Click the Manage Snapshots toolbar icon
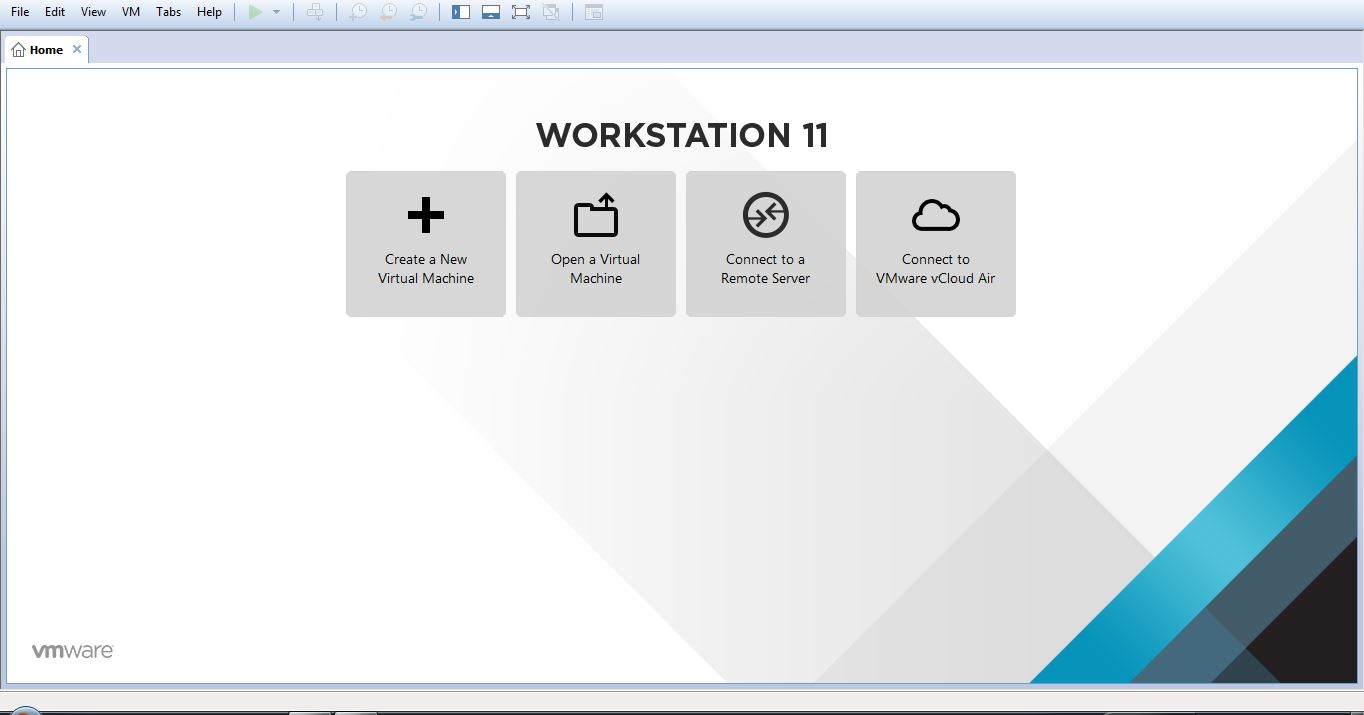1364x715 pixels. (418, 12)
